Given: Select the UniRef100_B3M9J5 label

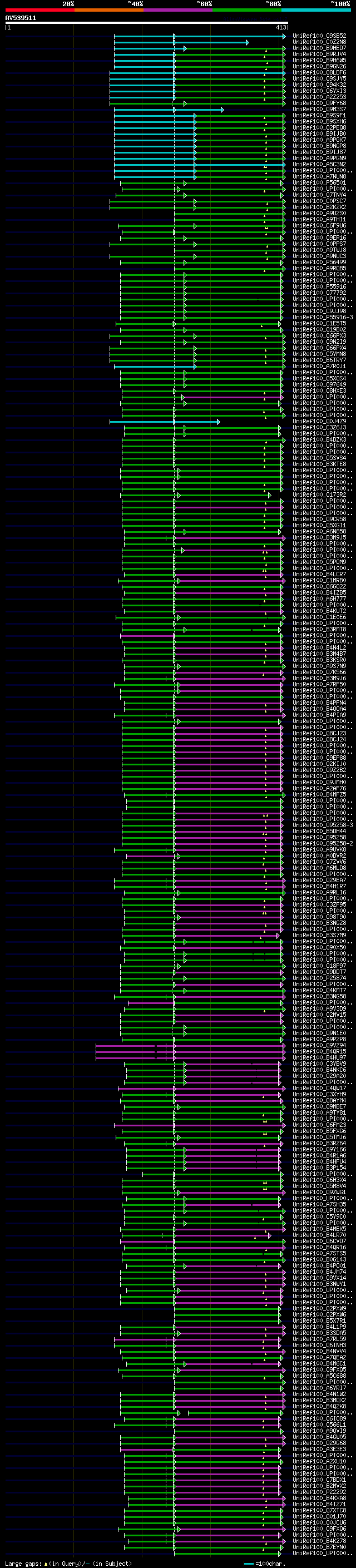Looking at the screenshot, I should coord(319,537).
